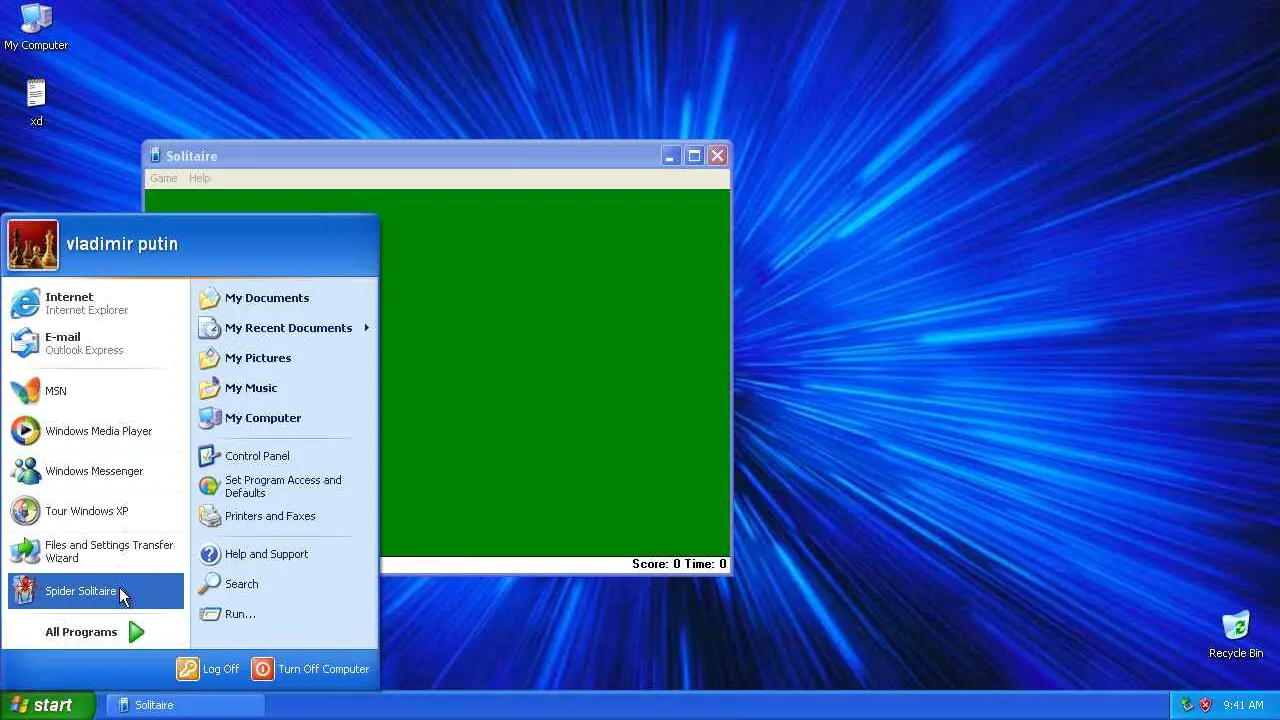Open Set Program Access and Defaults icon
Viewport: 1280px width, 720px height.
coord(208,486)
